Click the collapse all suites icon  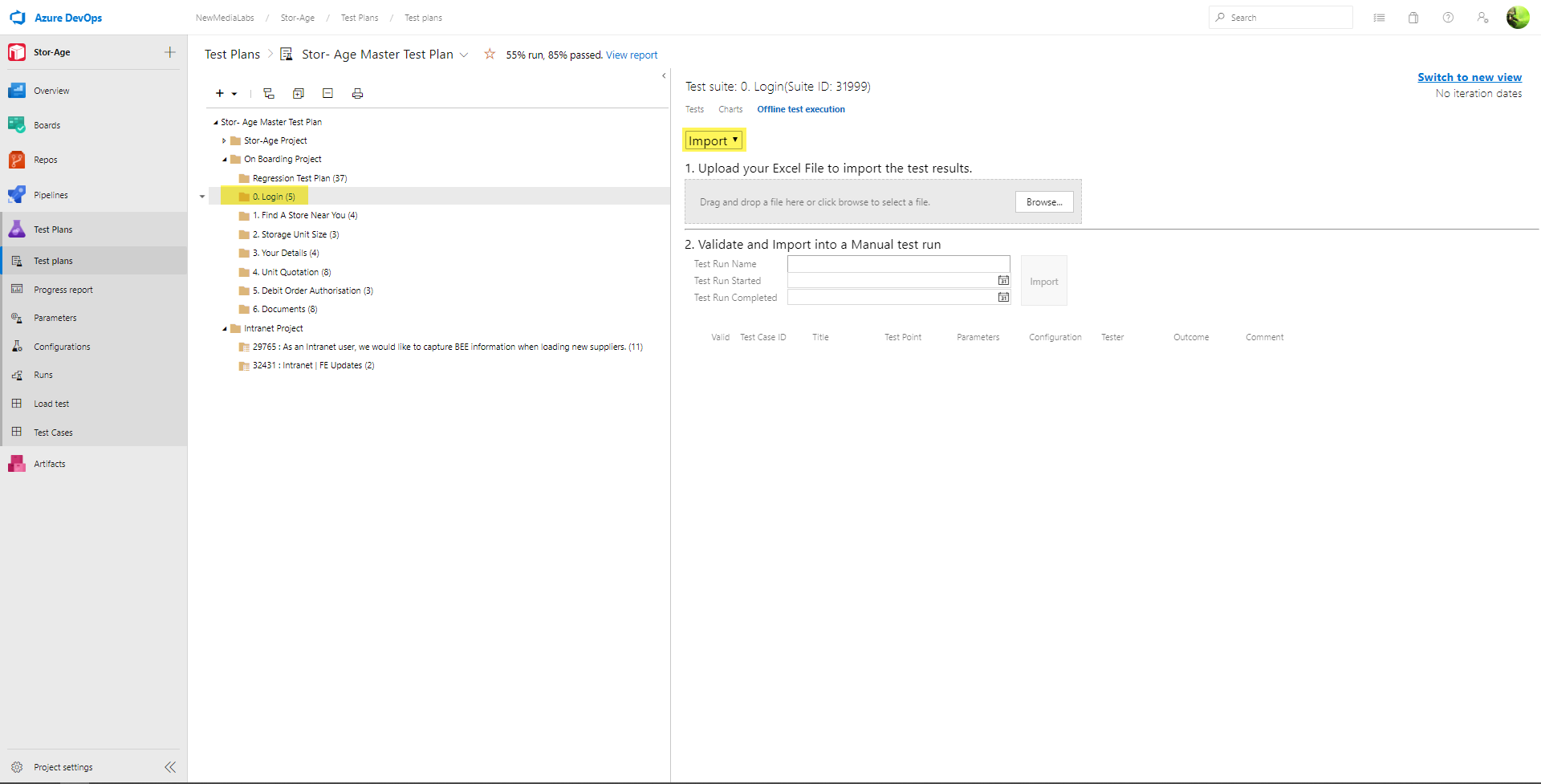tap(327, 94)
